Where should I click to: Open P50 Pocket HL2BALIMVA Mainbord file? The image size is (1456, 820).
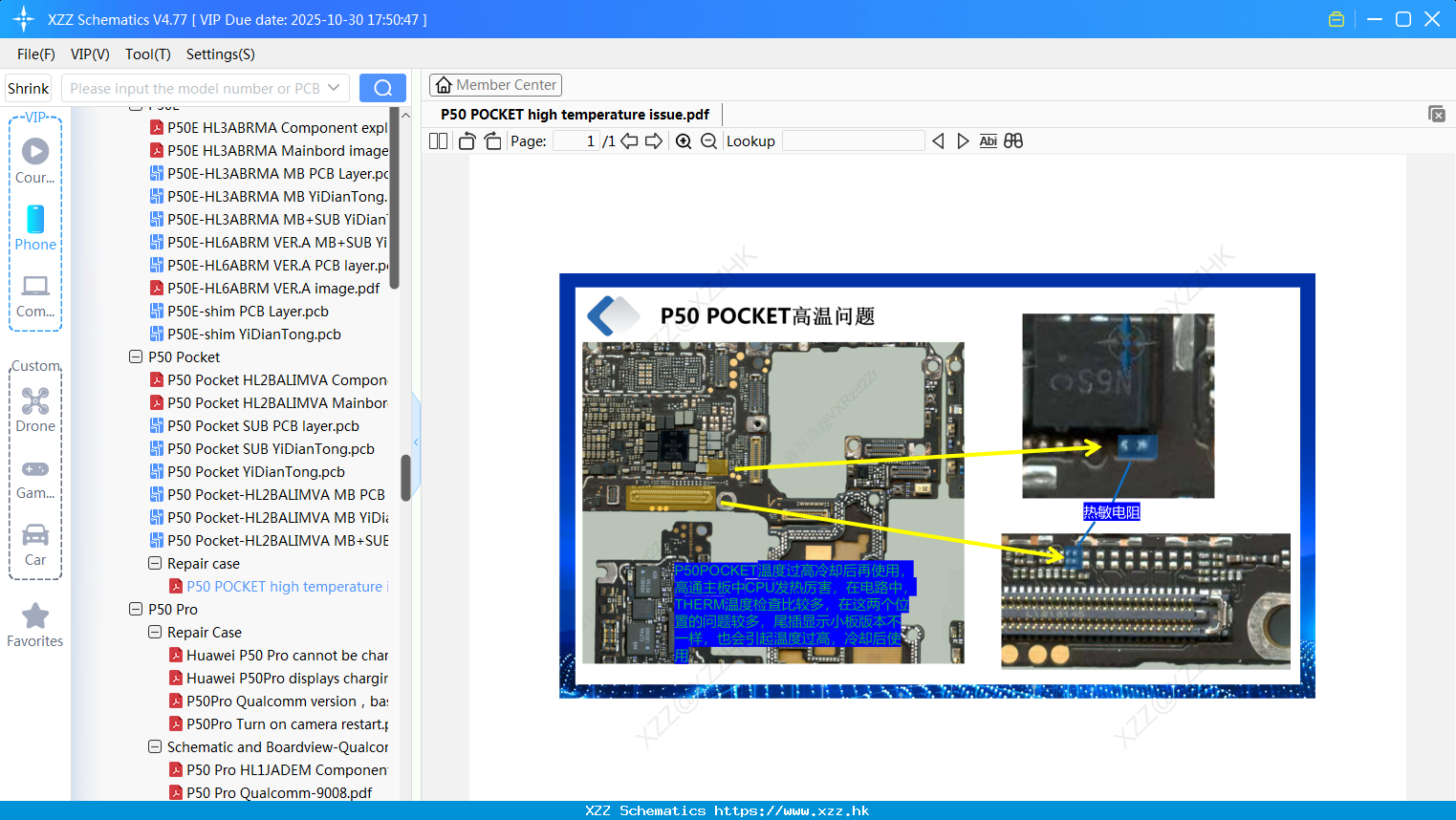(x=269, y=402)
